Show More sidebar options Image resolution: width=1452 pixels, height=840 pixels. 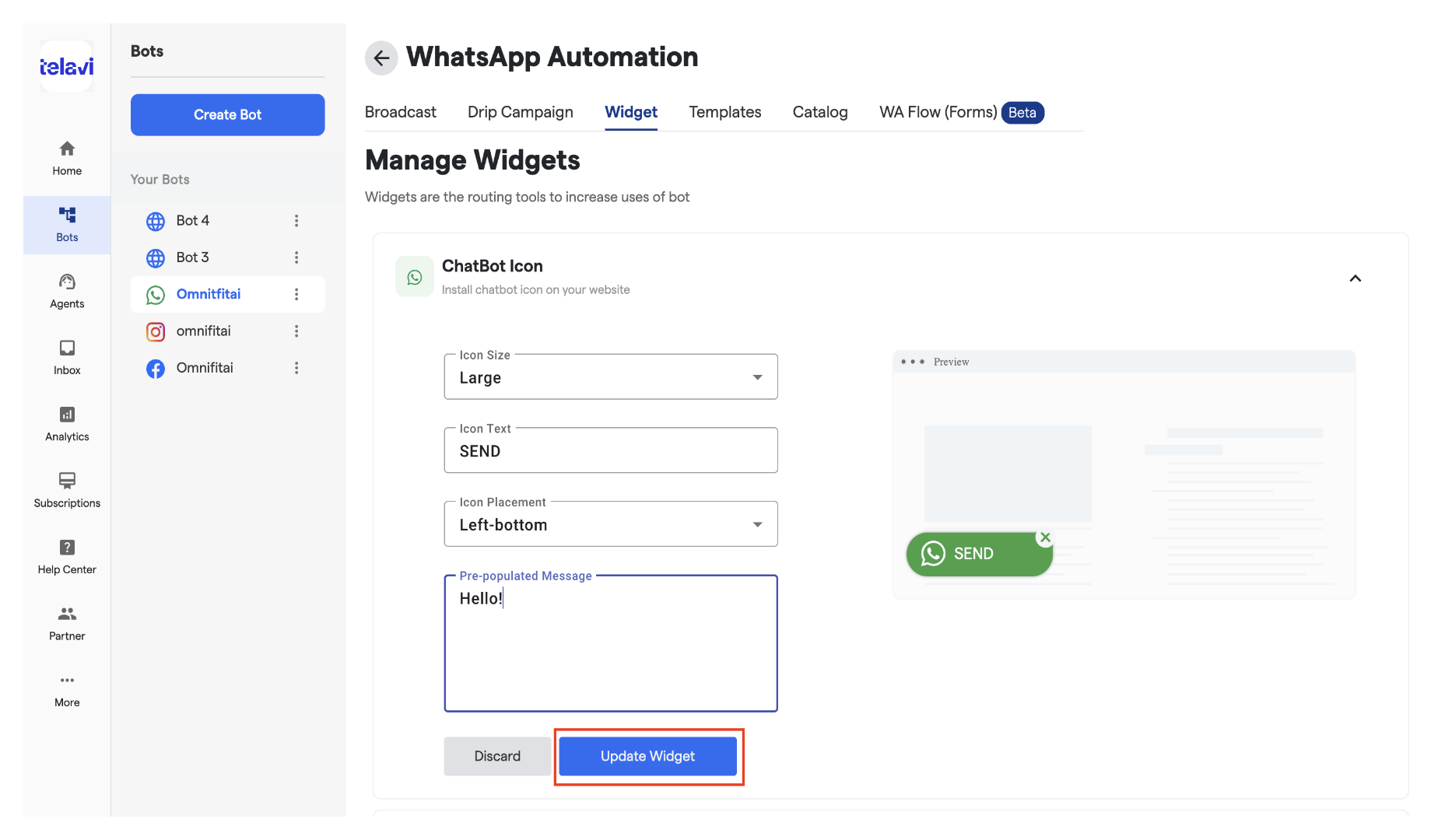67,691
